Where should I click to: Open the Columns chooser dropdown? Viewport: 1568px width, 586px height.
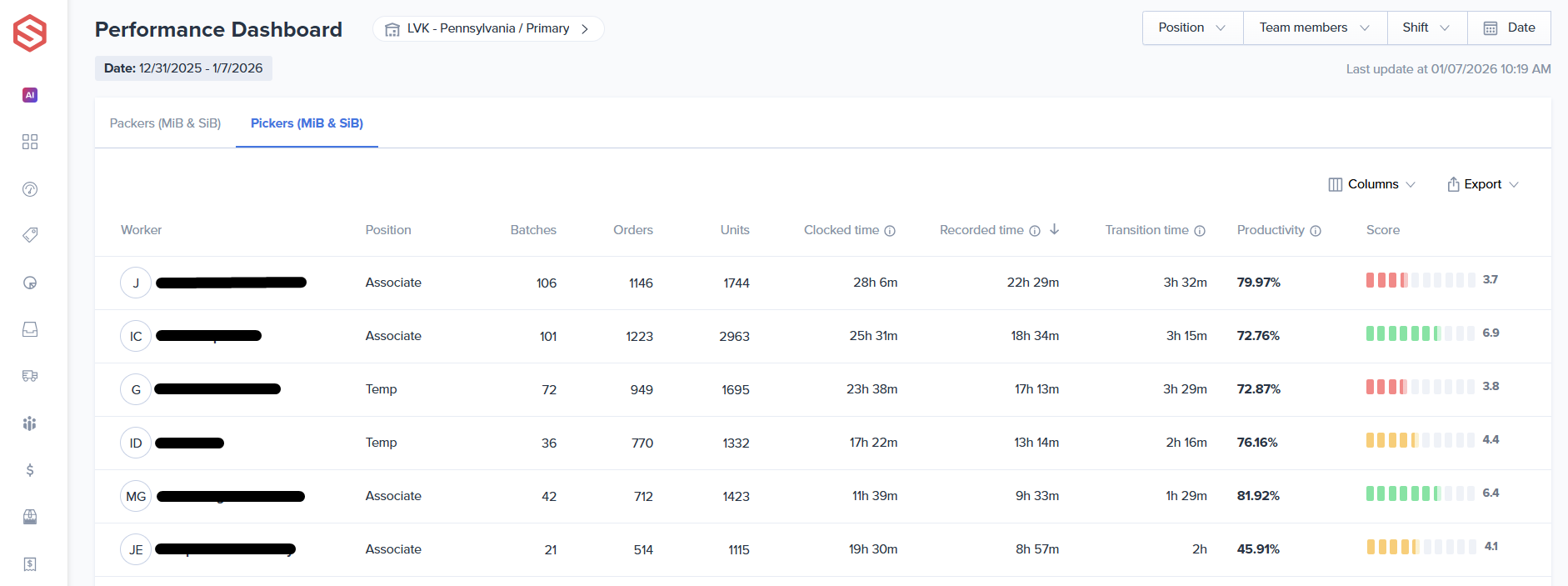[1372, 184]
